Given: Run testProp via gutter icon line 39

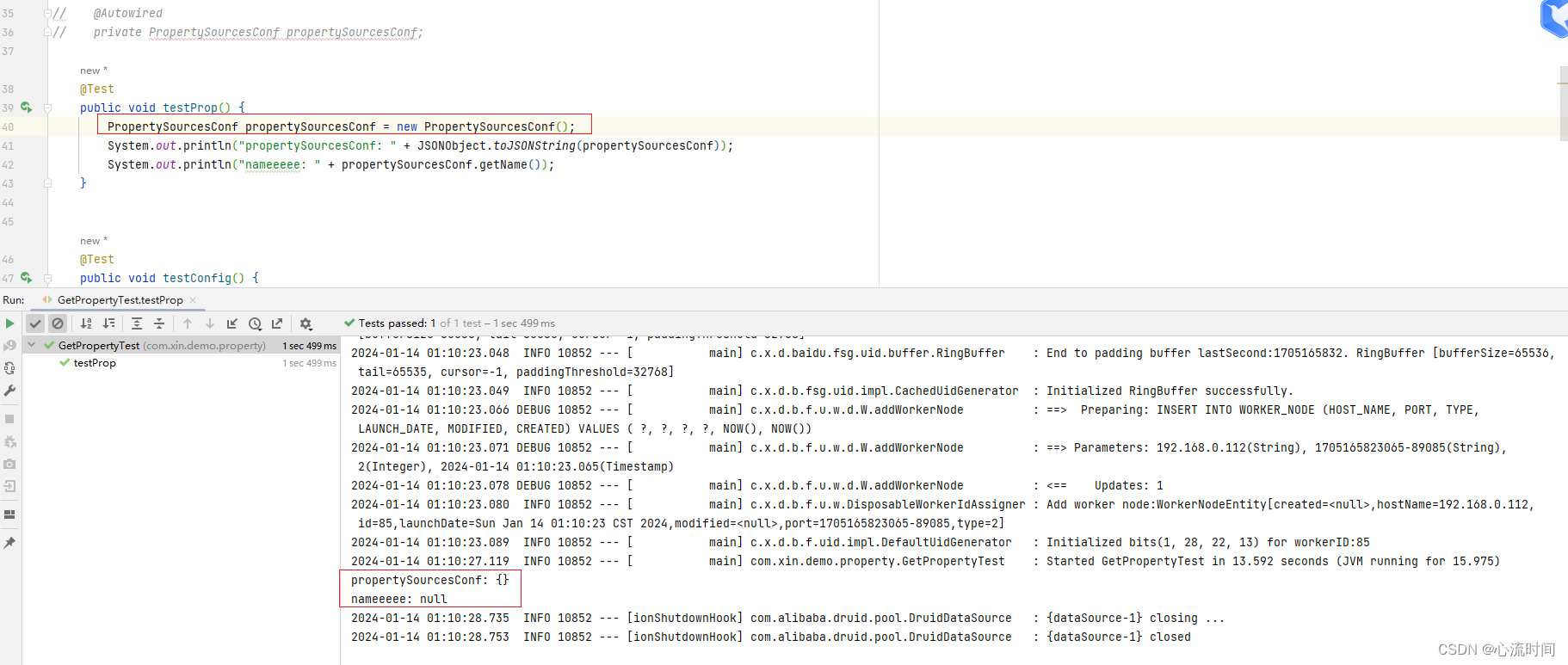Looking at the screenshot, I should click(26, 108).
